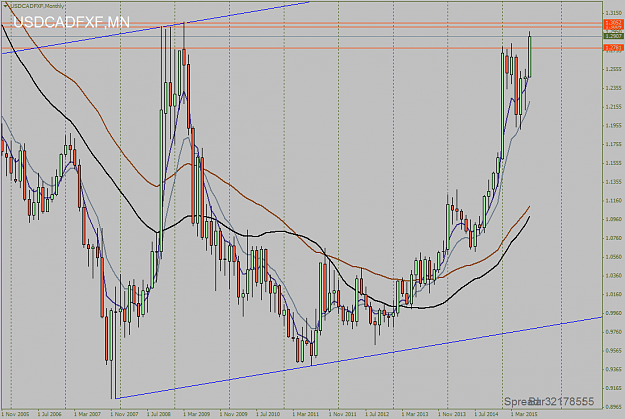Click the 1.2355 price scale label

click(x=613, y=88)
